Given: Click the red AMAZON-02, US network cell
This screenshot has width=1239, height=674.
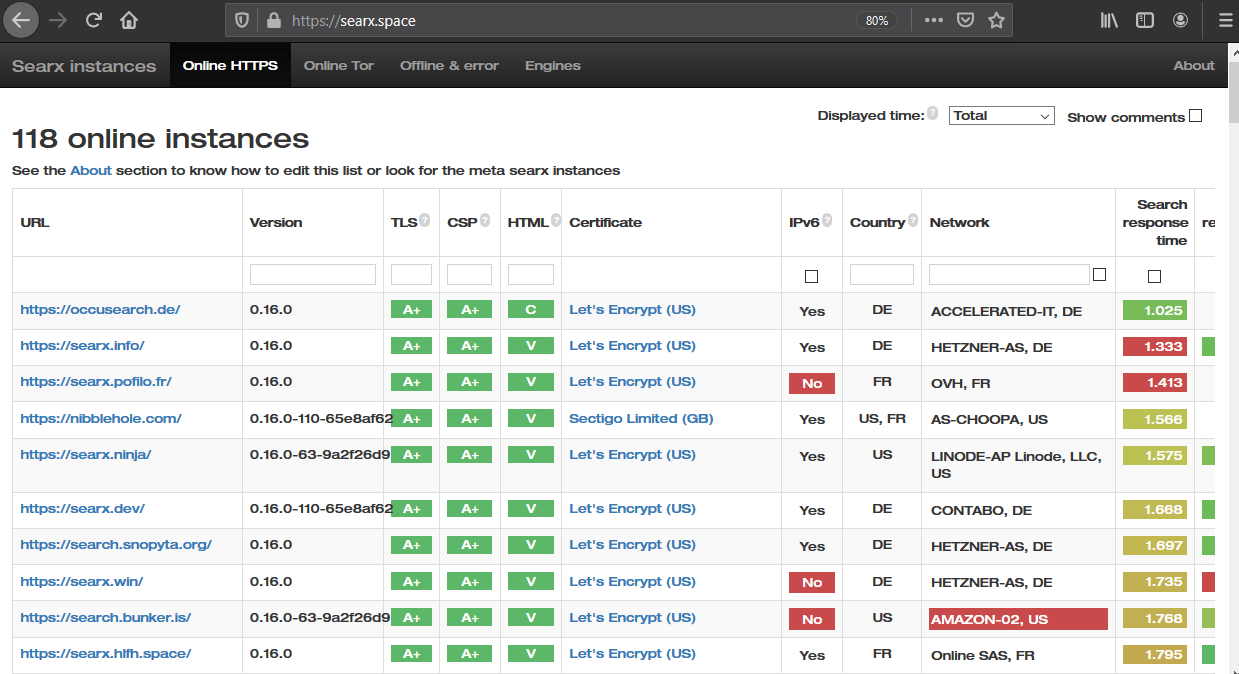Looking at the screenshot, I should tap(1017, 619).
